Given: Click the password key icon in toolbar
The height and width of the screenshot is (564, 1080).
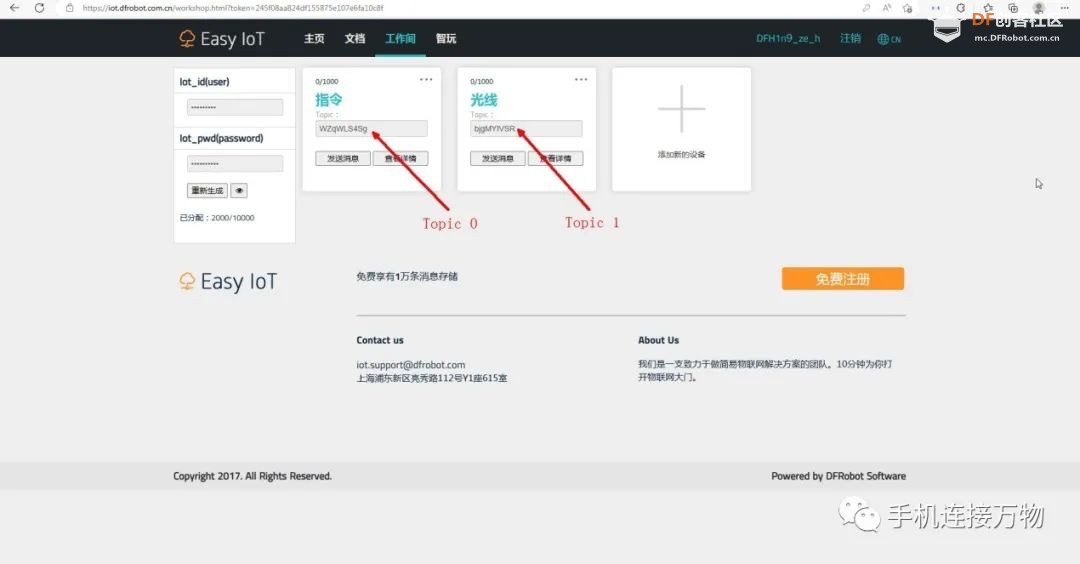Looking at the screenshot, I should (x=866, y=8).
